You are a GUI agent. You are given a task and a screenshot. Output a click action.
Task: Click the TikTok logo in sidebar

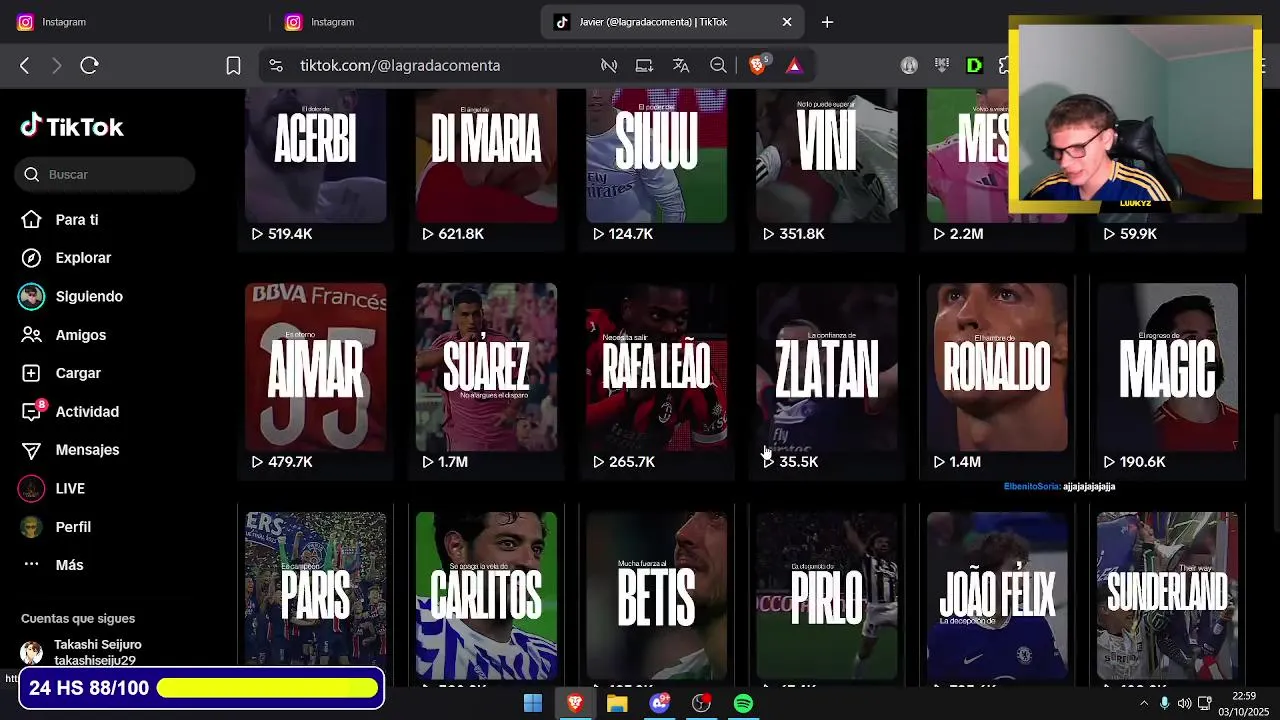pos(72,127)
